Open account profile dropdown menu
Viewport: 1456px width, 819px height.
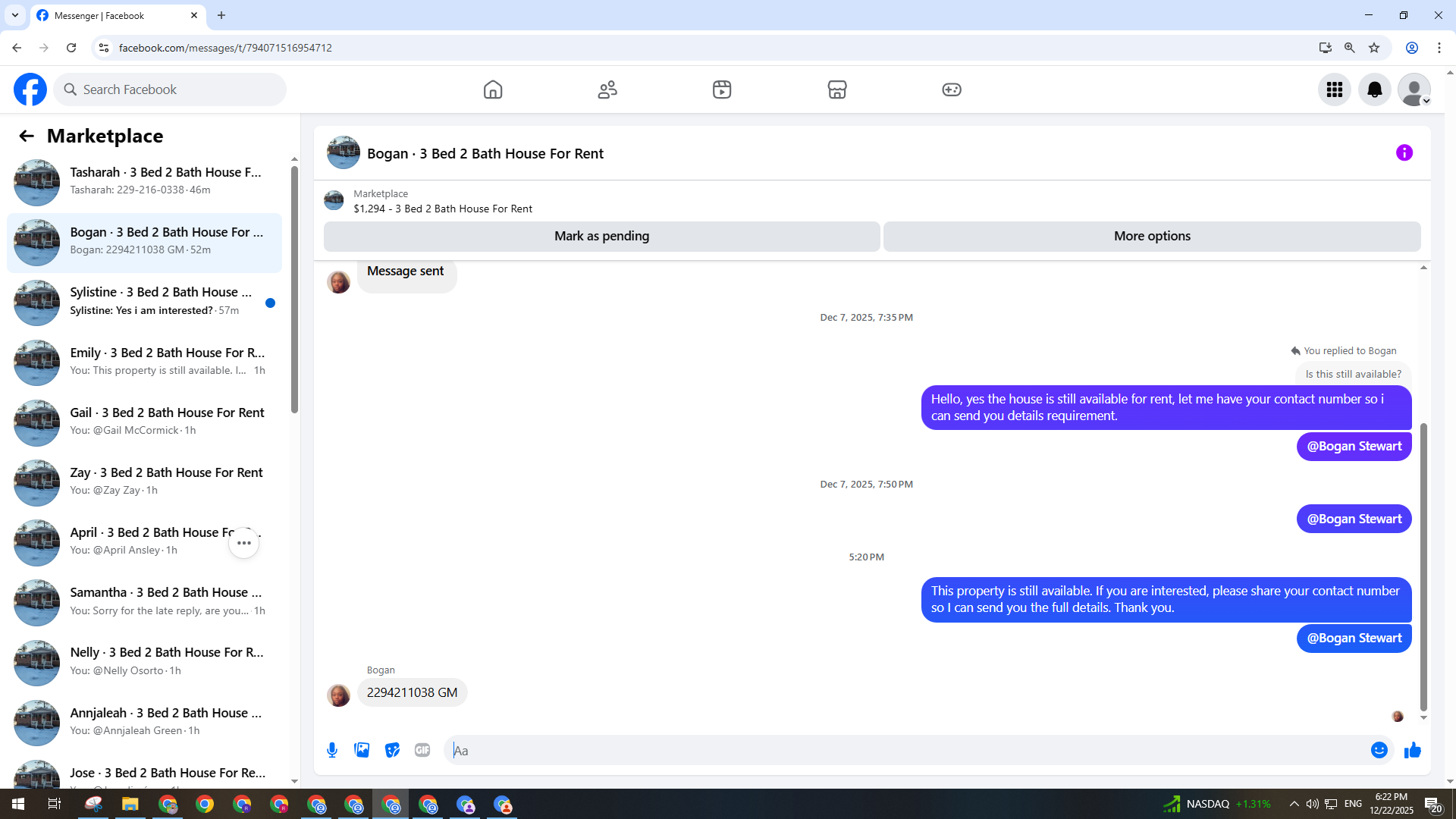[1414, 89]
